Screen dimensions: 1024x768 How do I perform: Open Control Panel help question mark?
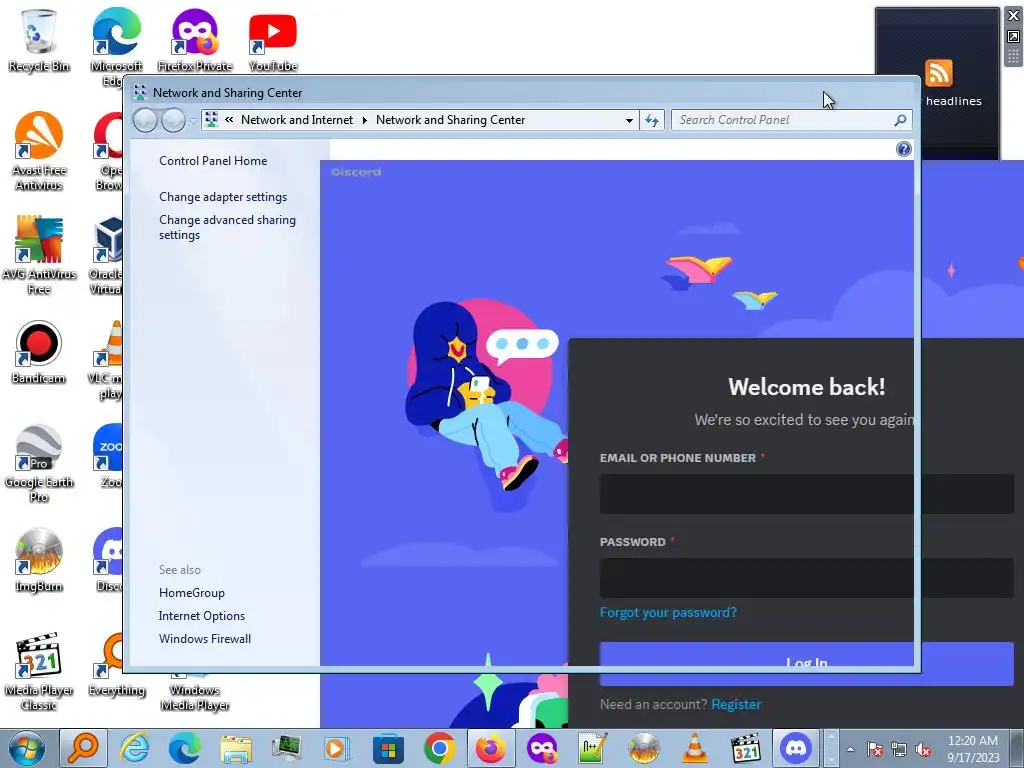tap(903, 149)
